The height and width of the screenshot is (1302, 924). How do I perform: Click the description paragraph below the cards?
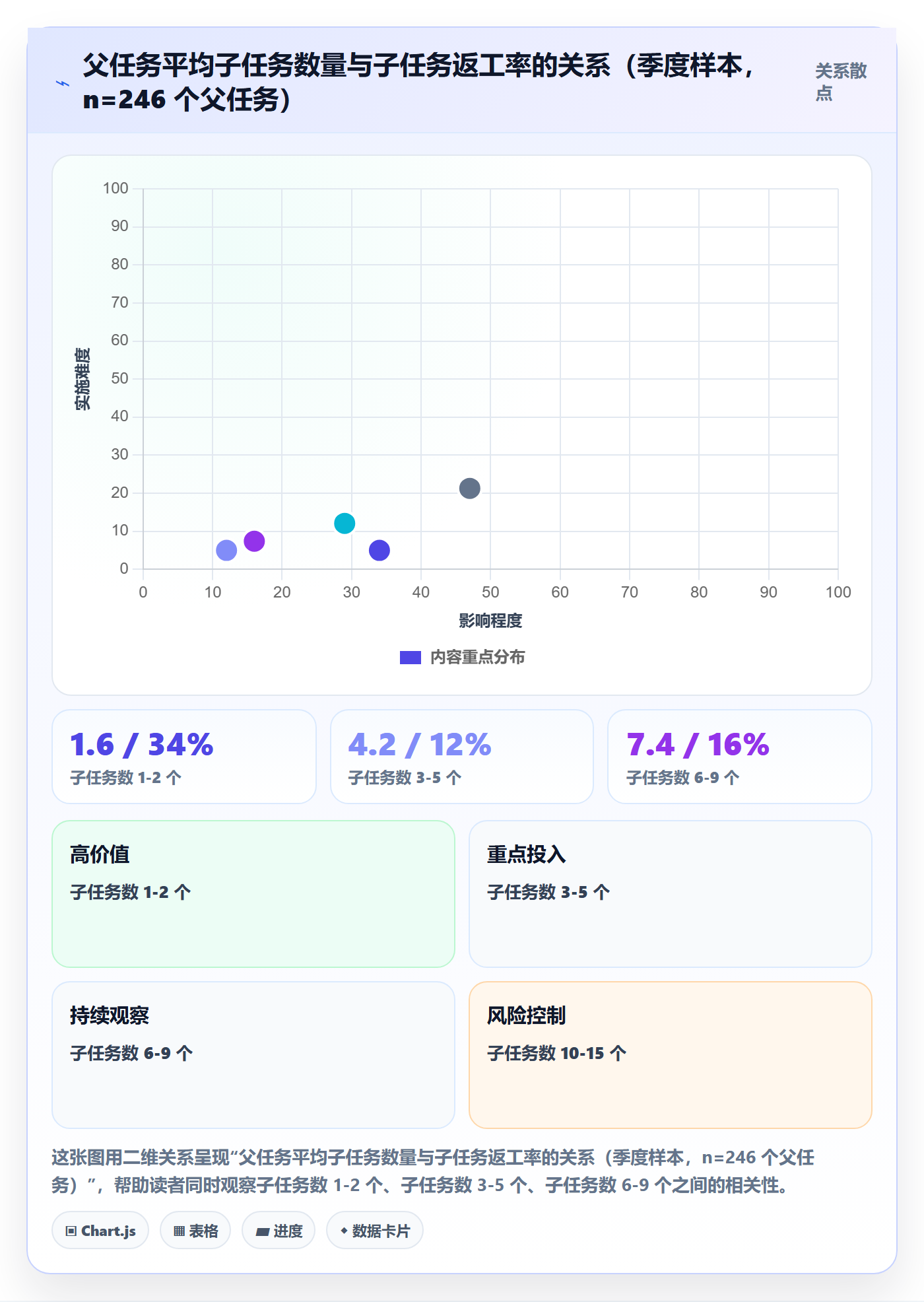pyautogui.click(x=433, y=1171)
